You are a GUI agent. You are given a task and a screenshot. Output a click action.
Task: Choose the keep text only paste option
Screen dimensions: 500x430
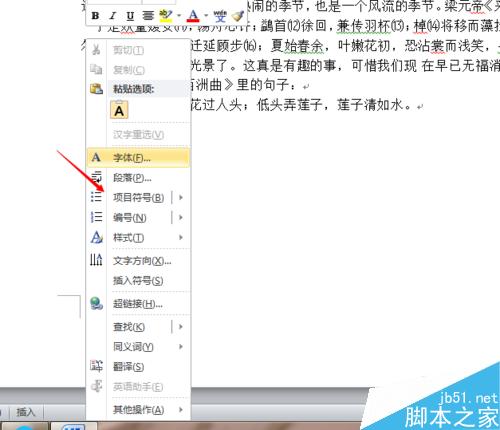pyautogui.click(x=119, y=110)
